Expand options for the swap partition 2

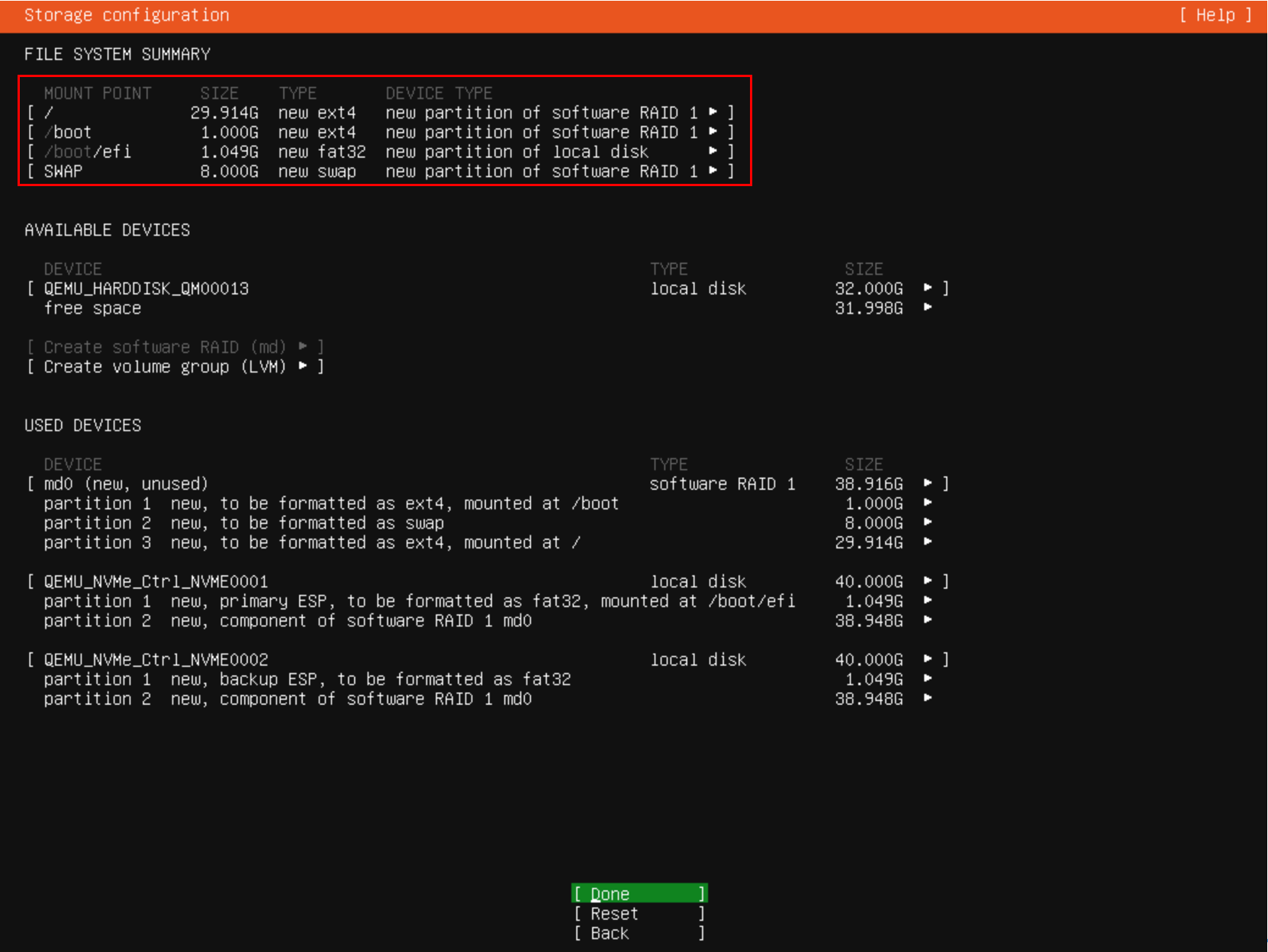tap(928, 523)
